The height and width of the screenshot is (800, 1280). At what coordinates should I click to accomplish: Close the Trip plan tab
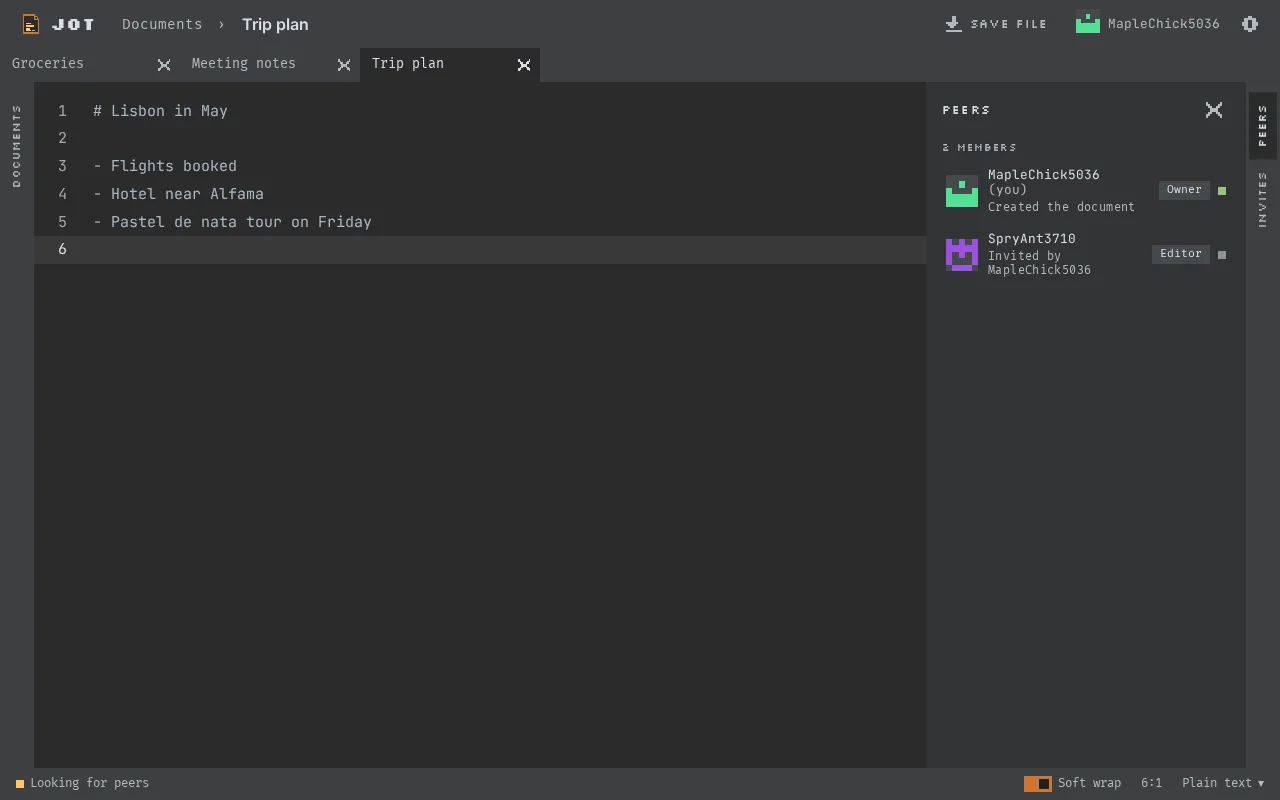pos(524,65)
